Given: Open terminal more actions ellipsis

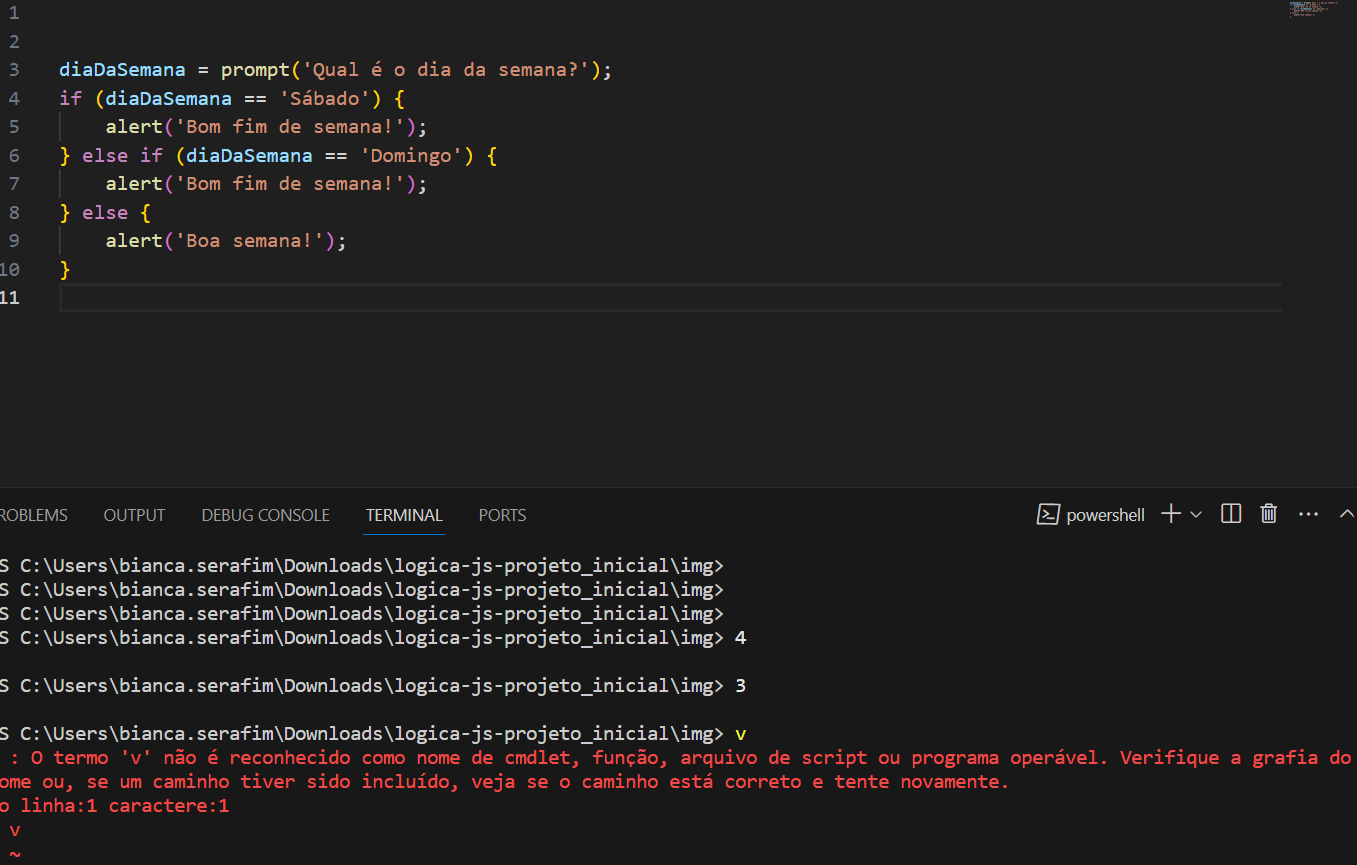Looking at the screenshot, I should coord(1308,514).
